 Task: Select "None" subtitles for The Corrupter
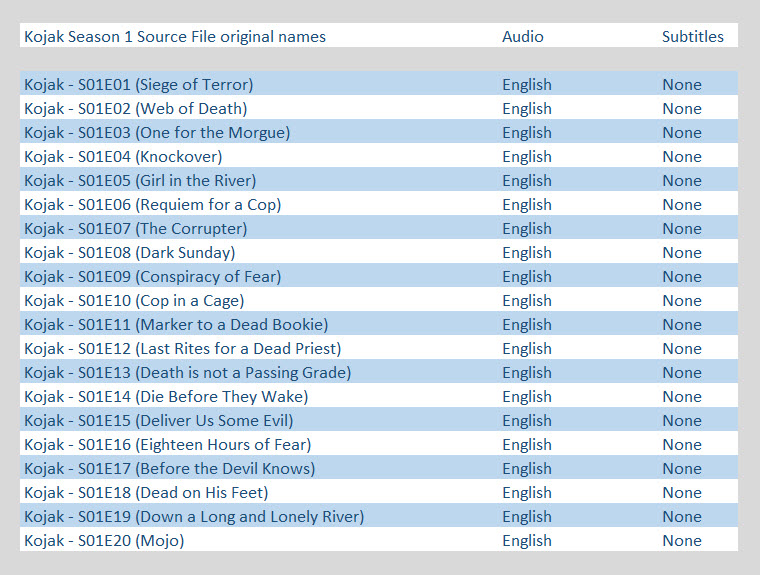(x=682, y=228)
